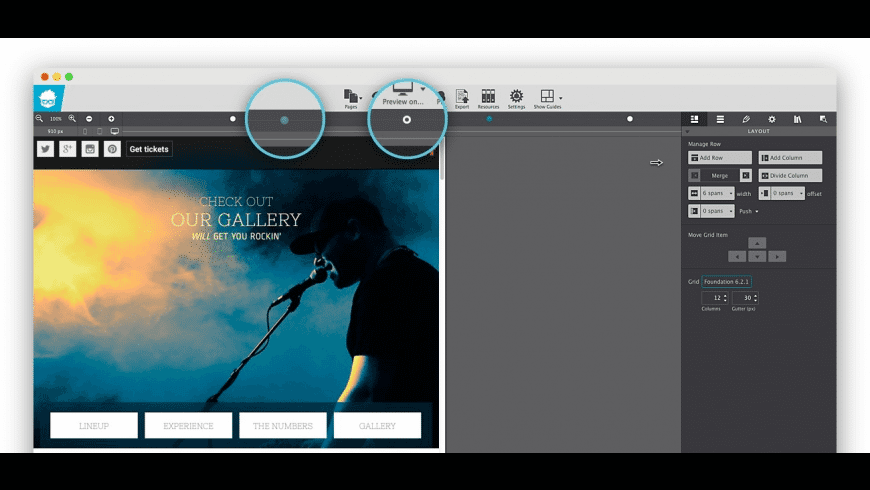Click the white breakpoint dot above social icons
The width and height of the screenshot is (870, 490).
click(x=232, y=119)
